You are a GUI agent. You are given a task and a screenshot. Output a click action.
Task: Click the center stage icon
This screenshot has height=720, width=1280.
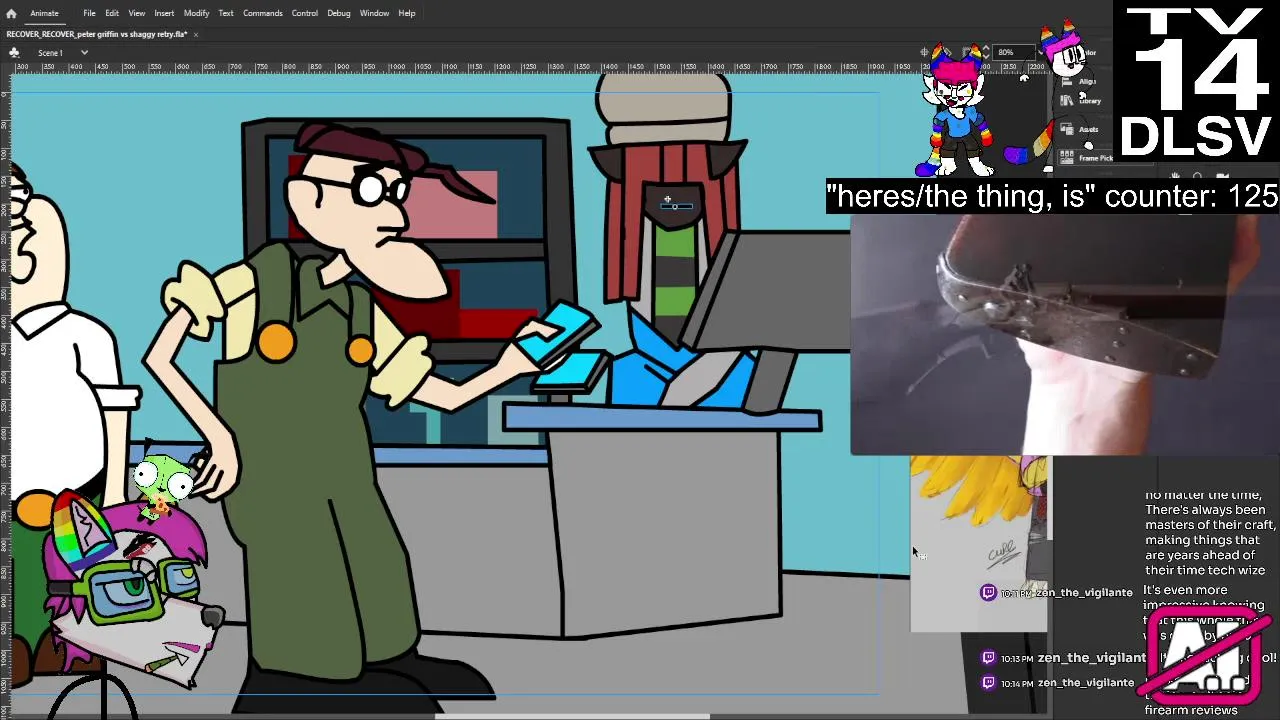pos(924,52)
